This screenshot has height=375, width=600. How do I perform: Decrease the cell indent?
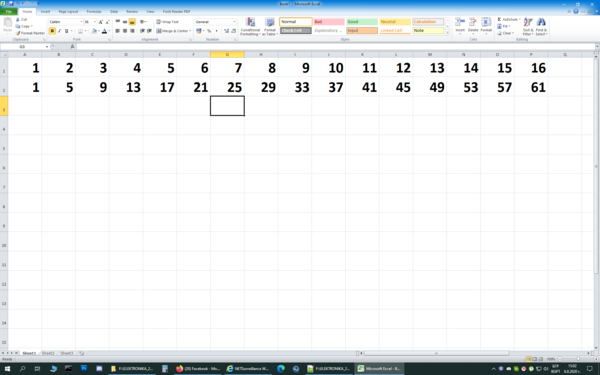[x=142, y=31]
